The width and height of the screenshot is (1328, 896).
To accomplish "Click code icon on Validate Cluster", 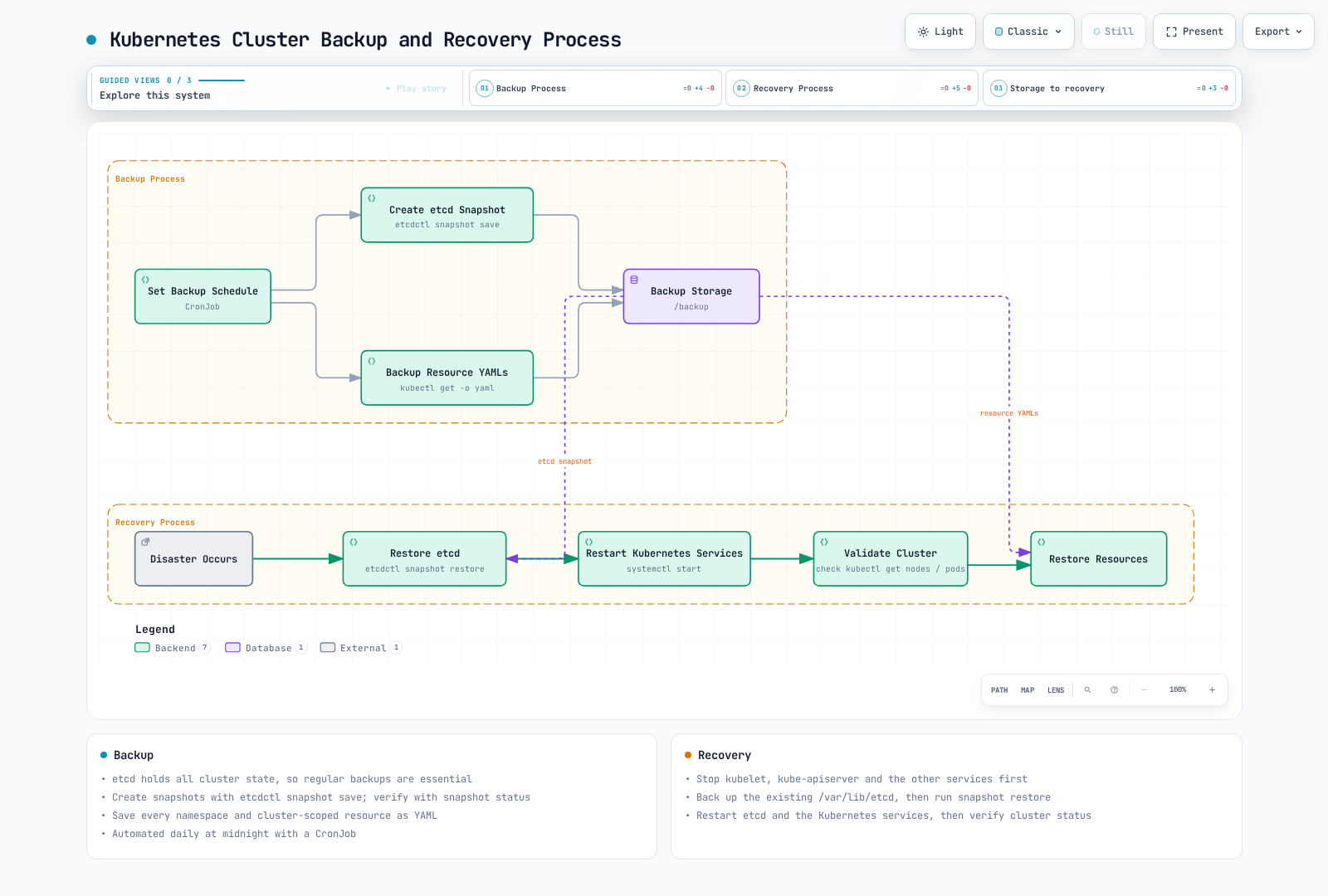I will pyautogui.click(x=824, y=542).
